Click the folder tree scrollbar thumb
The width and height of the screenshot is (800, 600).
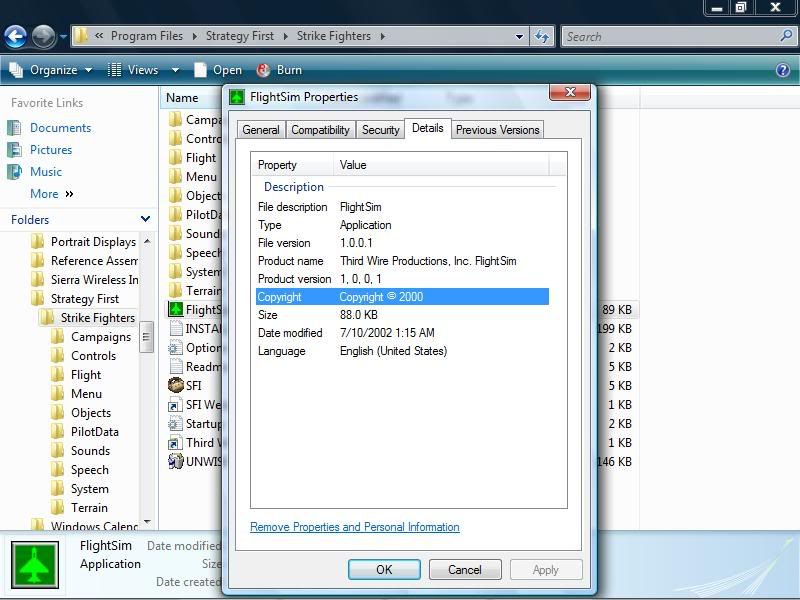[146, 337]
